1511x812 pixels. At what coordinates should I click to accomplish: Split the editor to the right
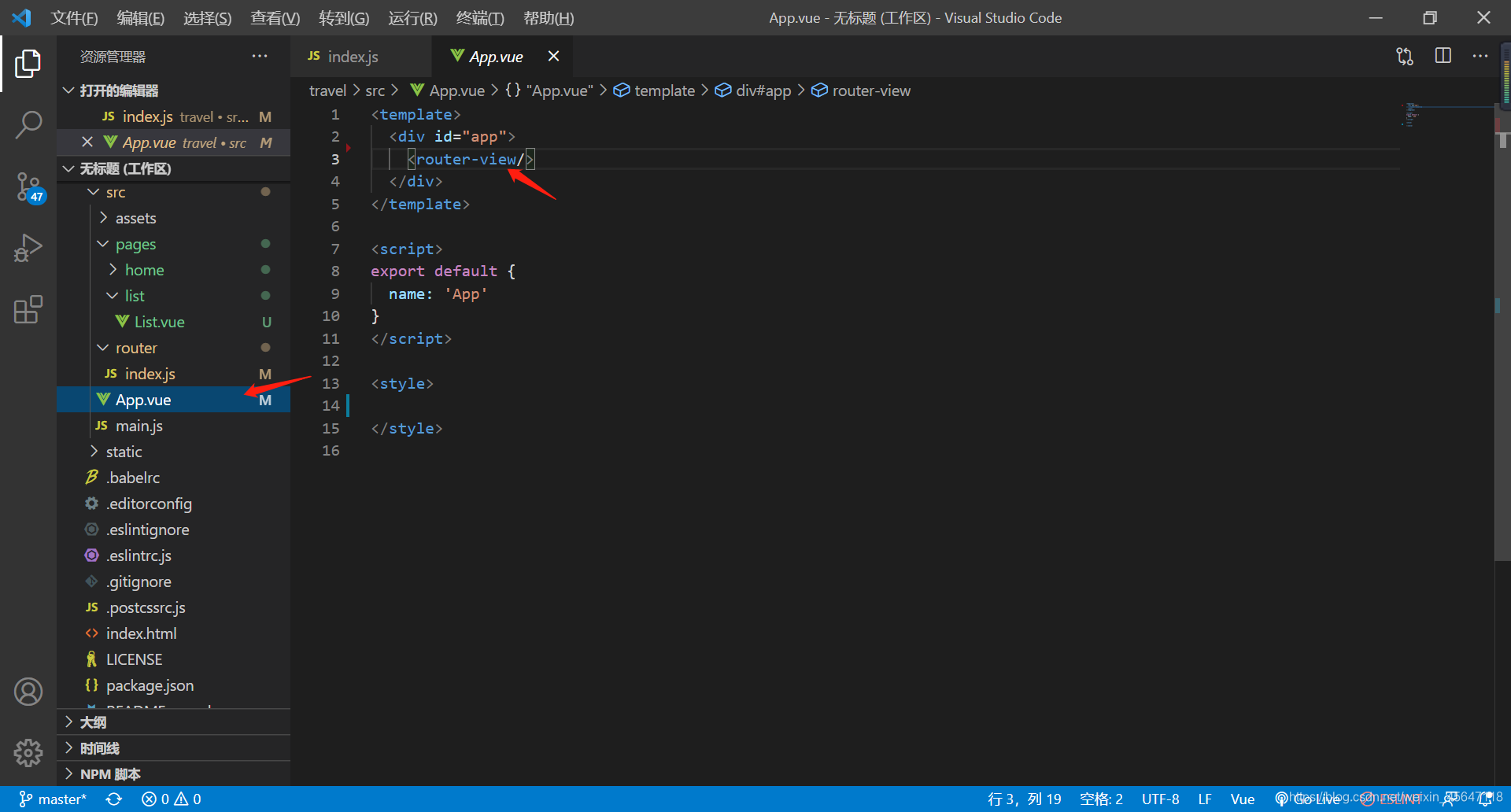[x=1443, y=56]
